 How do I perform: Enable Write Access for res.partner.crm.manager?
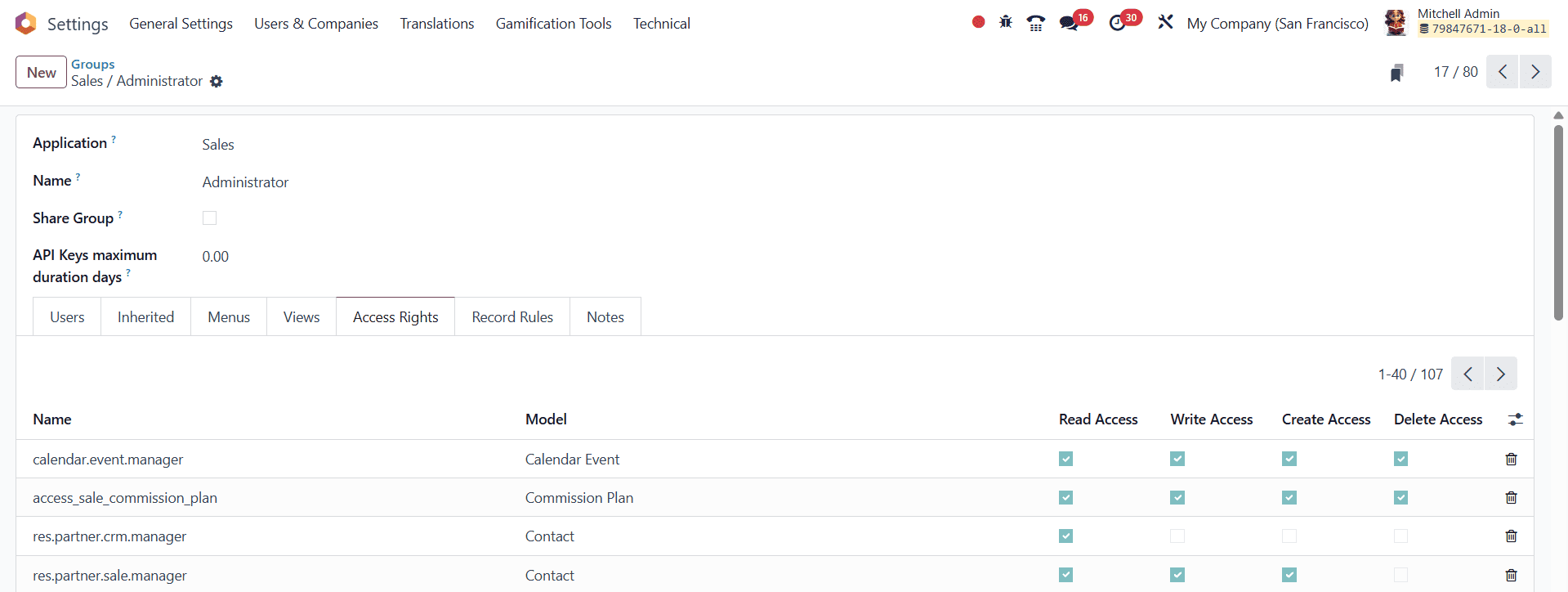point(1177,536)
